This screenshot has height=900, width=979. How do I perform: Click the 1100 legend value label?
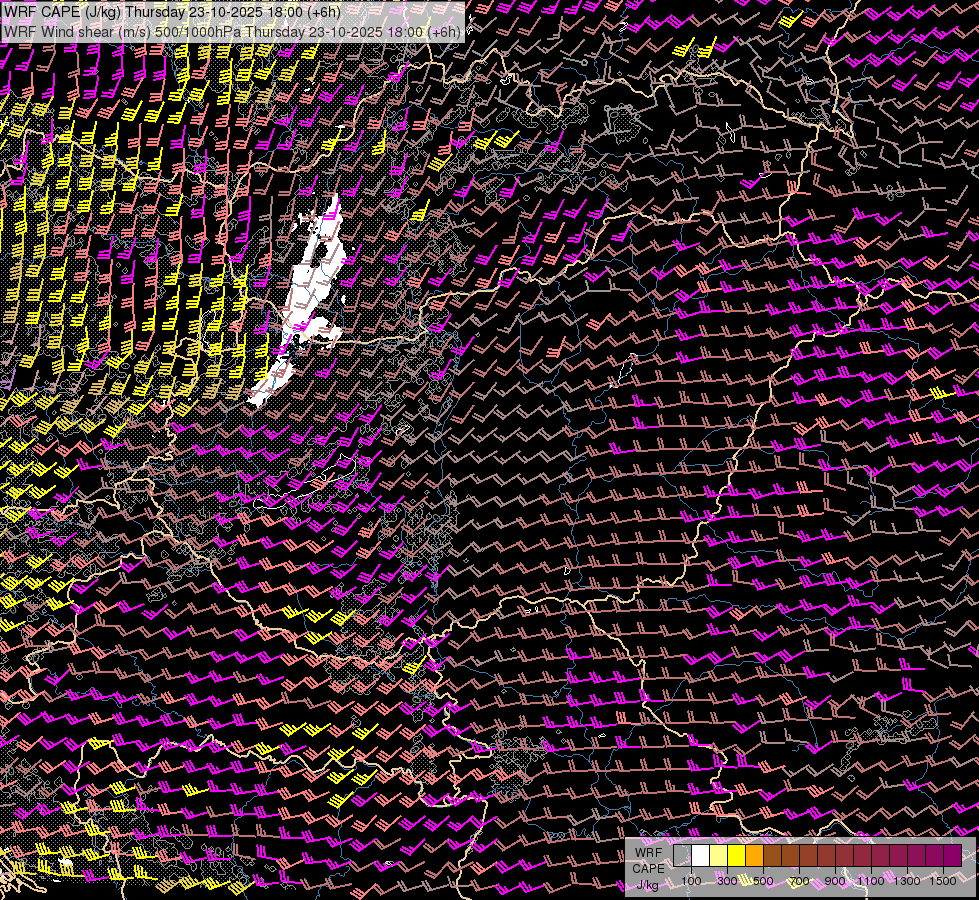pyautogui.click(x=871, y=881)
